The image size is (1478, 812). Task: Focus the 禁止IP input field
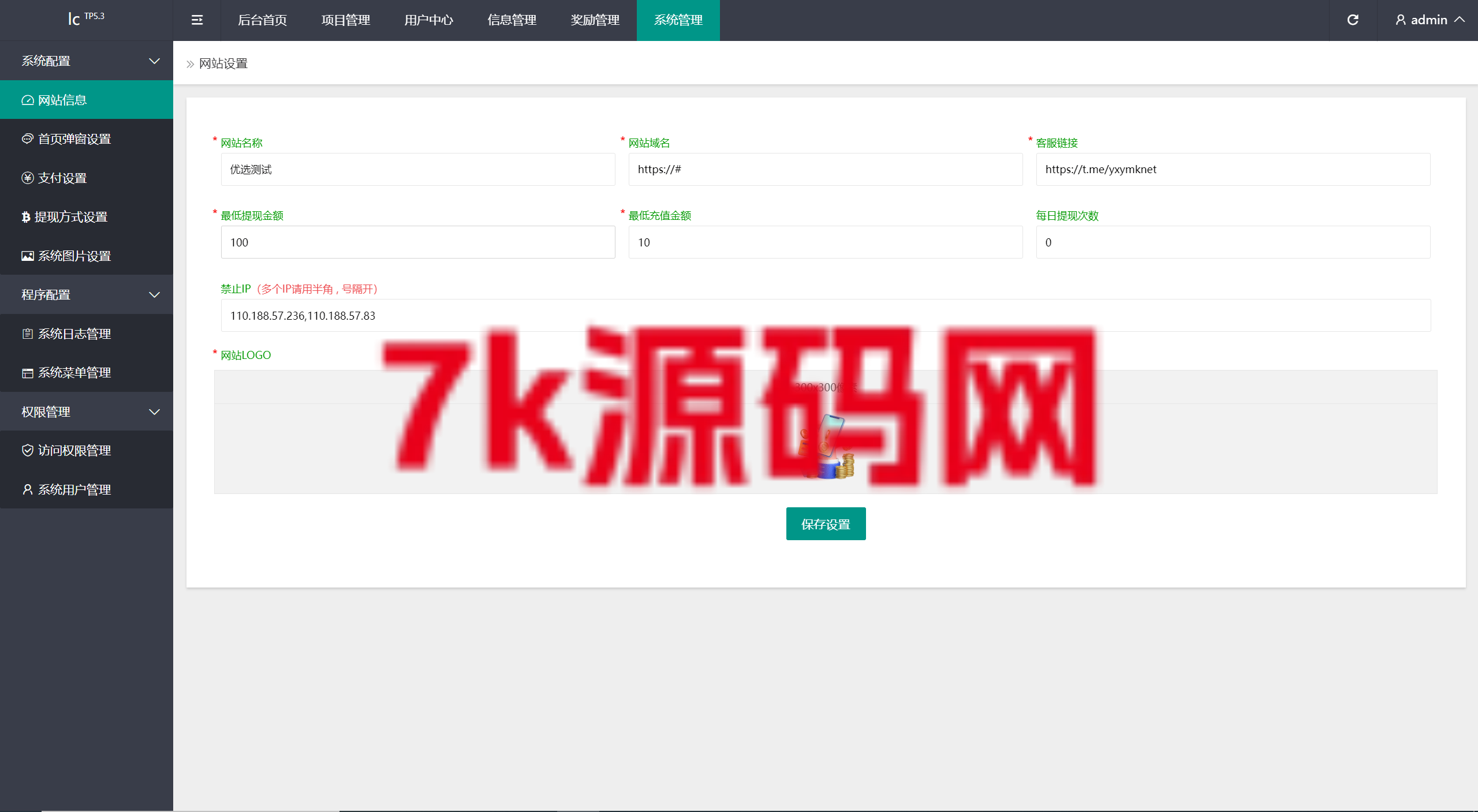pos(826,316)
